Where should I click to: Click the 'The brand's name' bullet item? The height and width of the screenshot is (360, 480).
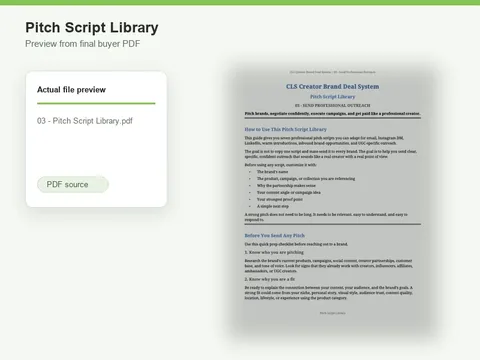pyautogui.click(x=272, y=172)
